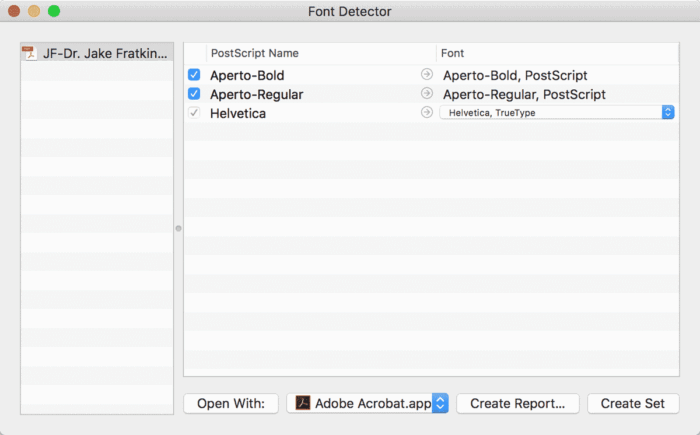Click the Open With: button
Viewport: 700px width, 435px height.
pos(231,403)
